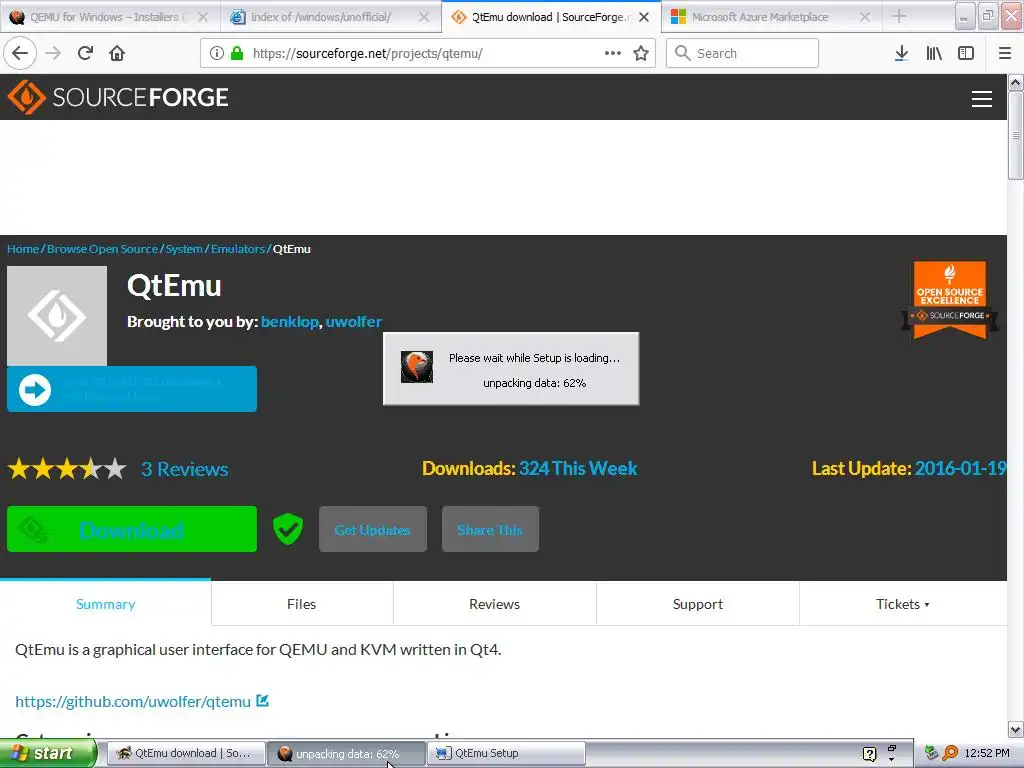The image size is (1024, 768).
Task: Click the green shield checkmark icon
Action: (287, 528)
